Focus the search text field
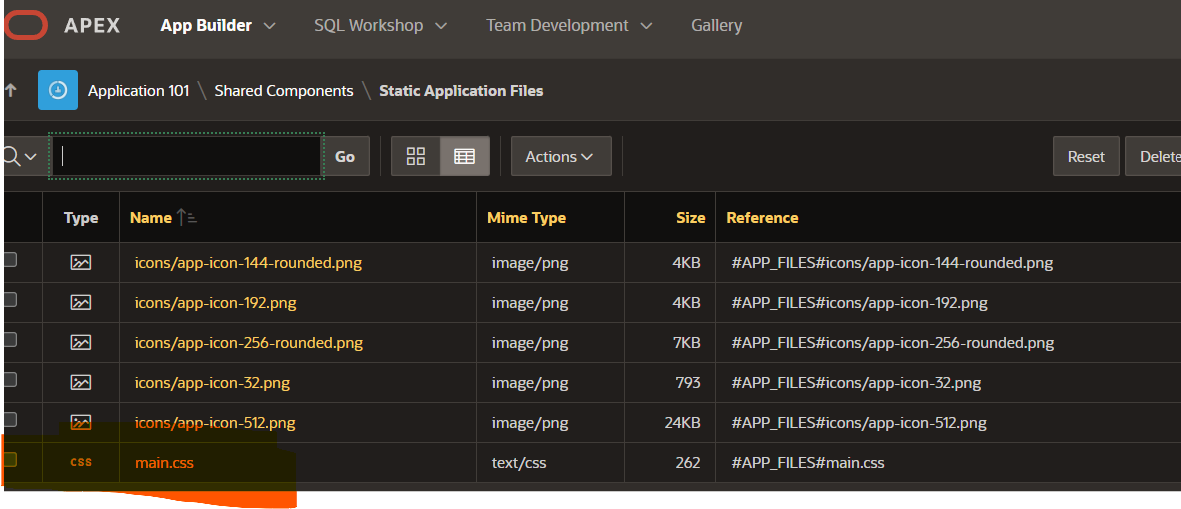Viewport: 1181px width, 509px height. (x=186, y=156)
